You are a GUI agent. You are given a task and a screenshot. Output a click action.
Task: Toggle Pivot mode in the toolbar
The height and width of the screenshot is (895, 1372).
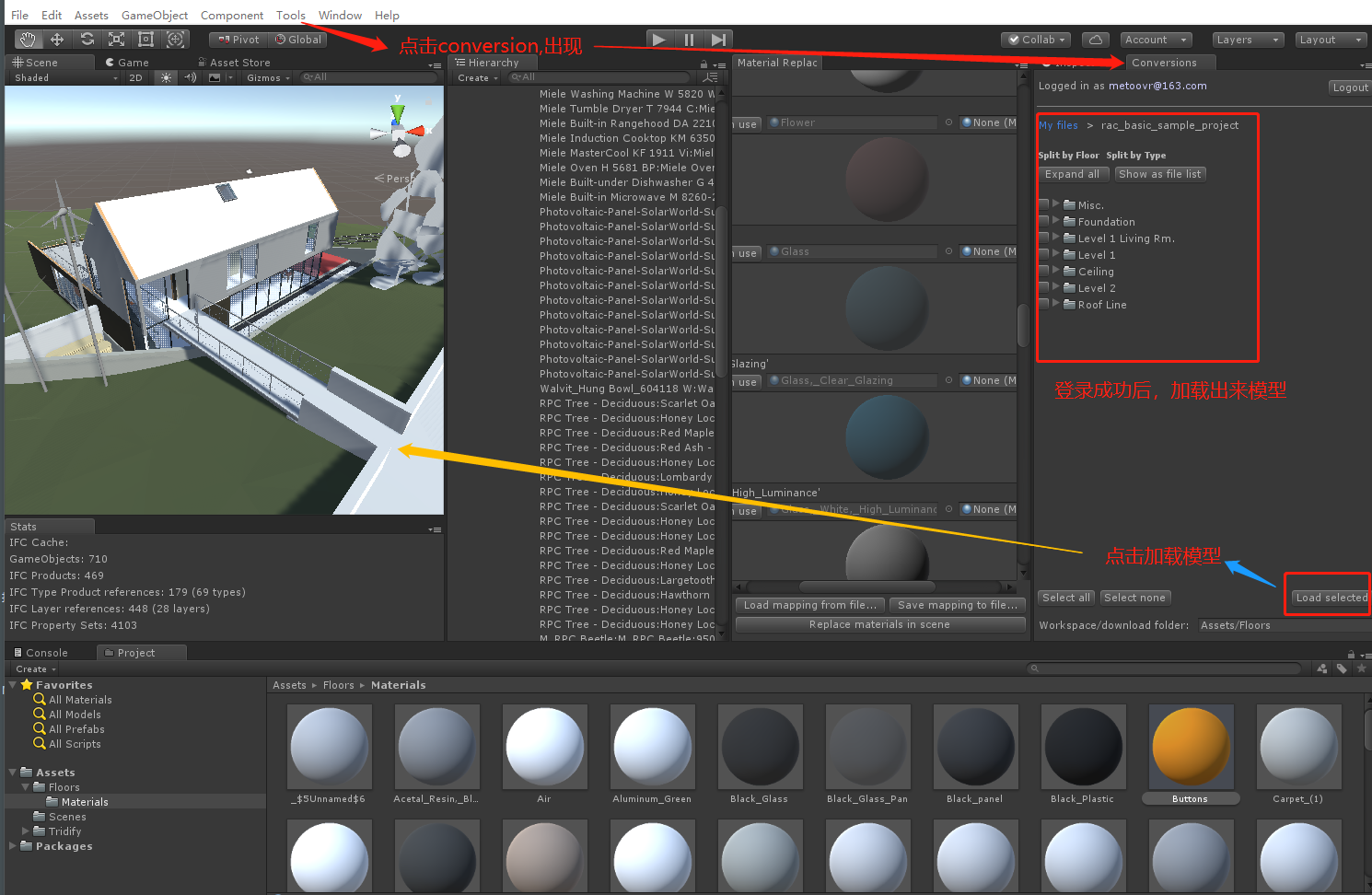pos(237,39)
